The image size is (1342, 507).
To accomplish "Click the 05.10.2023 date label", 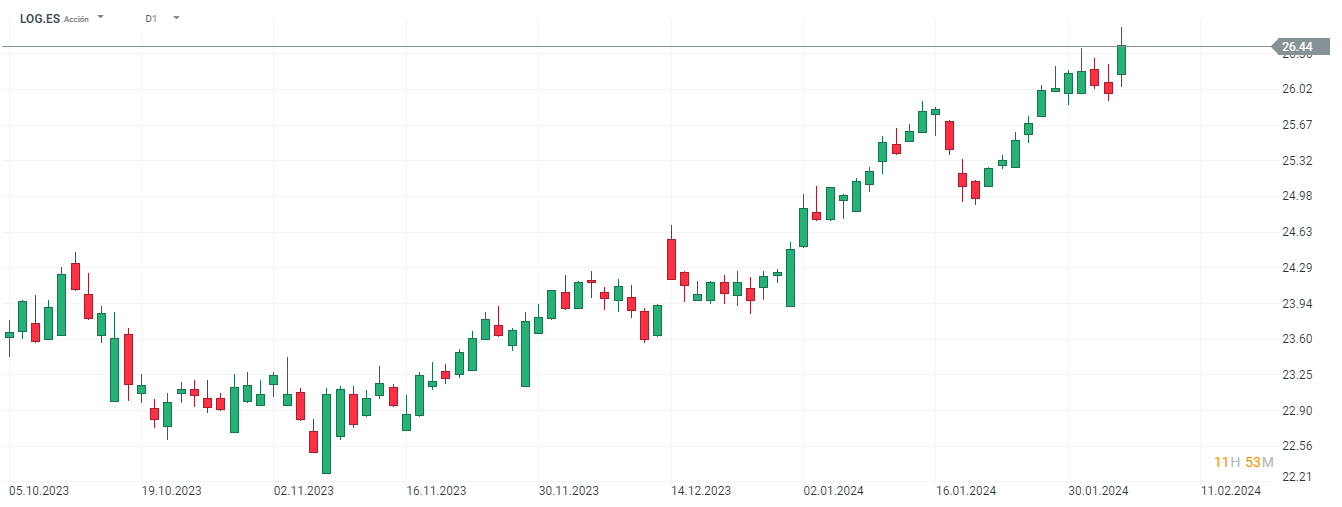I will click(39, 491).
